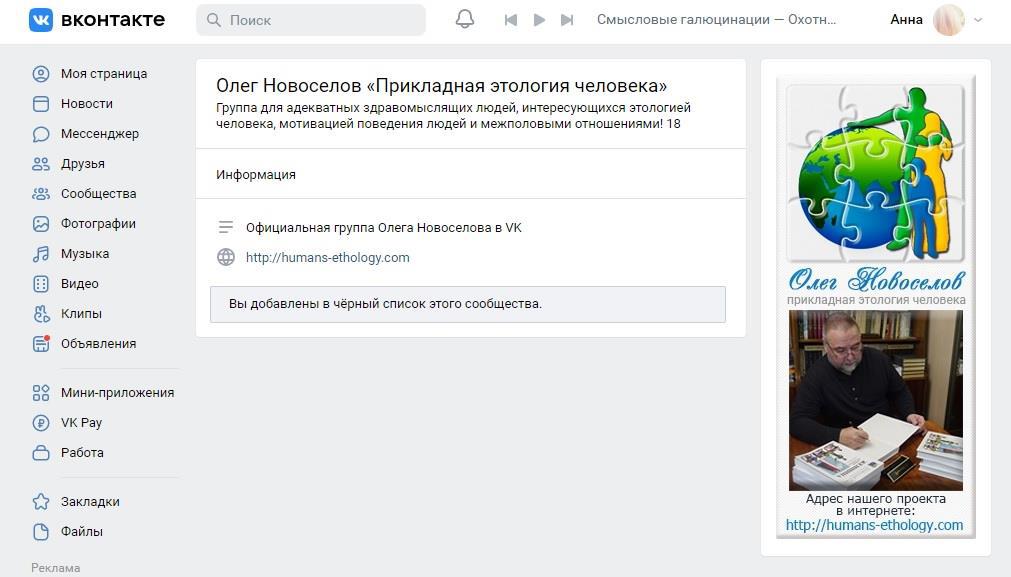Open VK Pay in the sidebar
1011x577 pixels.
click(81, 423)
